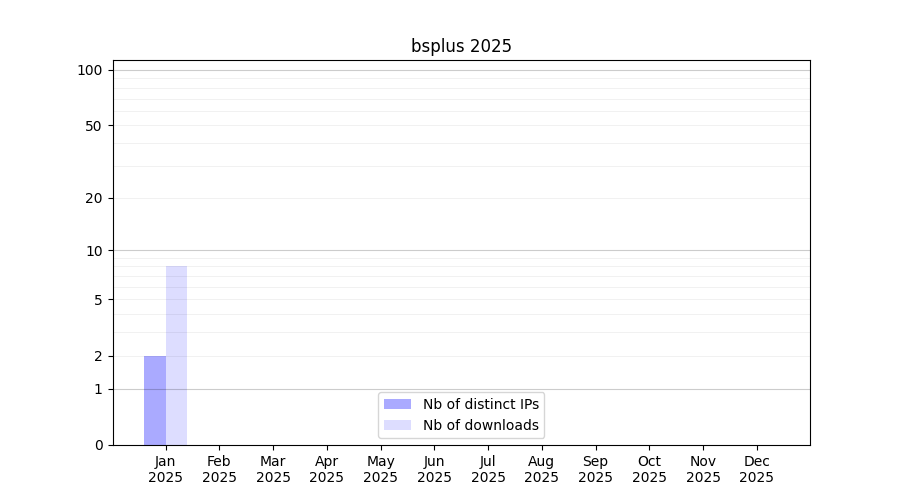Click the Jun 2025 x-axis label
This screenshot has width=900, height=500.
[x=434, y=469]
